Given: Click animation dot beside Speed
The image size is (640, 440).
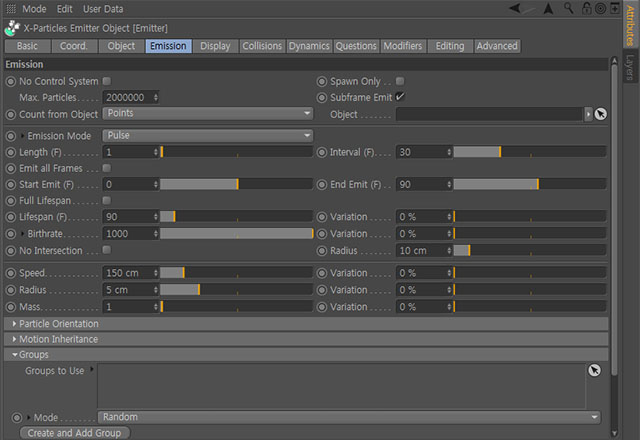Looking at the screenshot, I should 11,273.
